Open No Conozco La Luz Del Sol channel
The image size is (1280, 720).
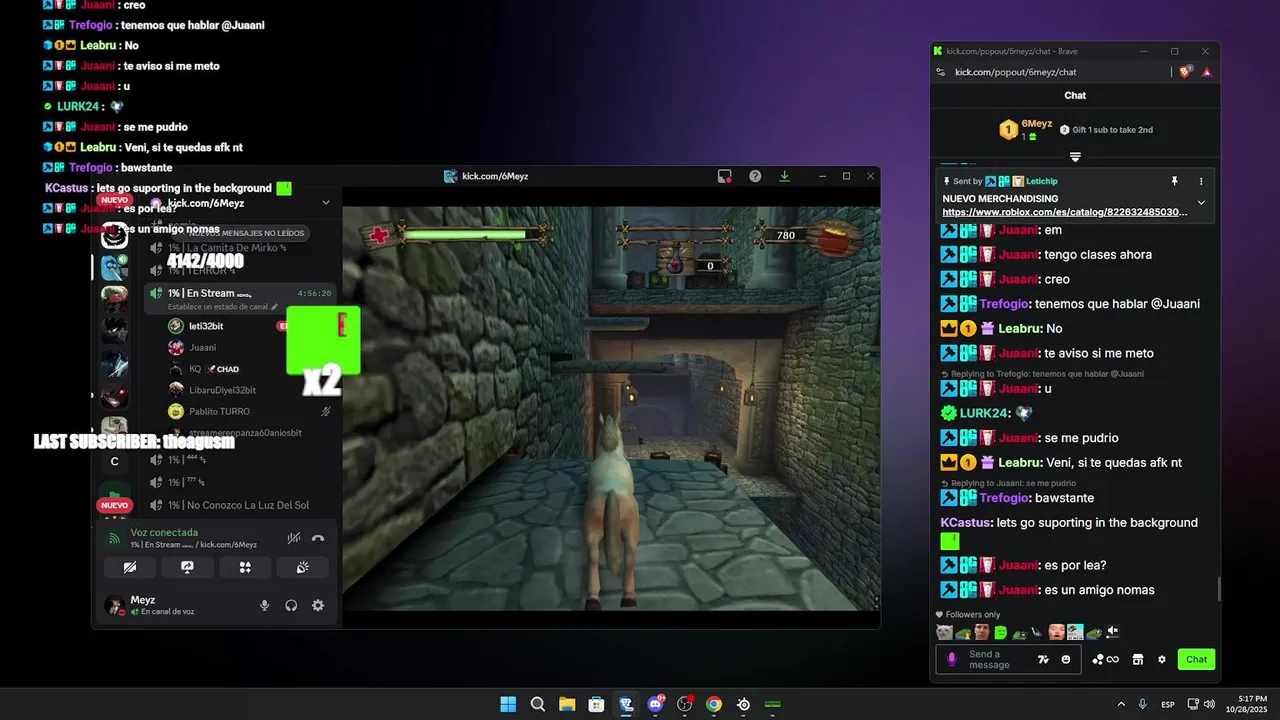[x=240, y=505]
